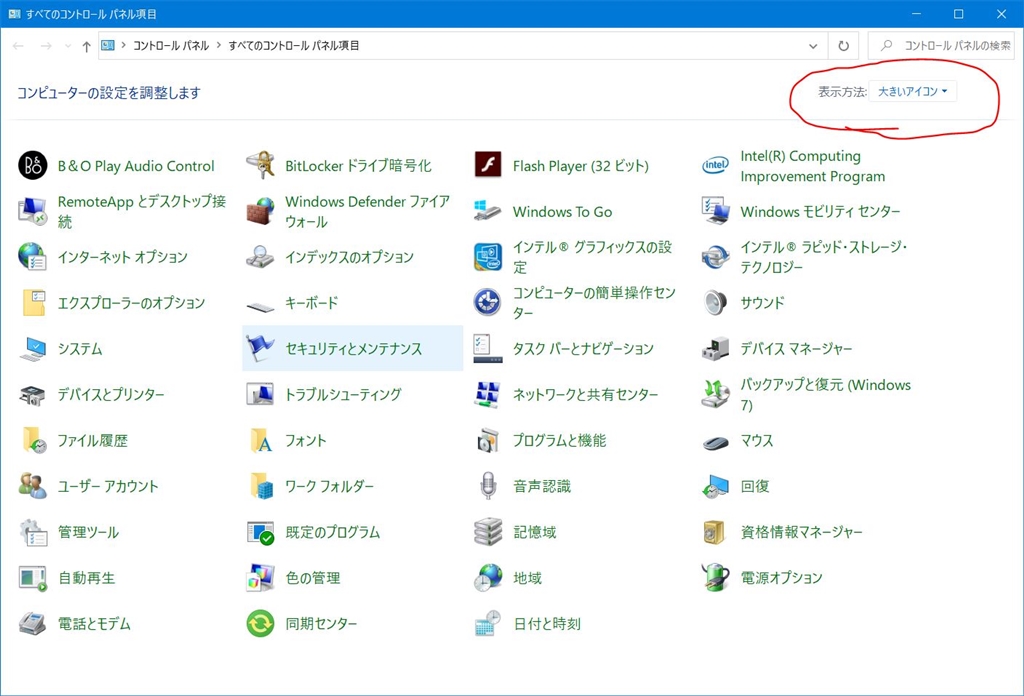Screen dimensions: 1024x696
Task: Click the 電源オプション battery icon
Action: (715, 577)
